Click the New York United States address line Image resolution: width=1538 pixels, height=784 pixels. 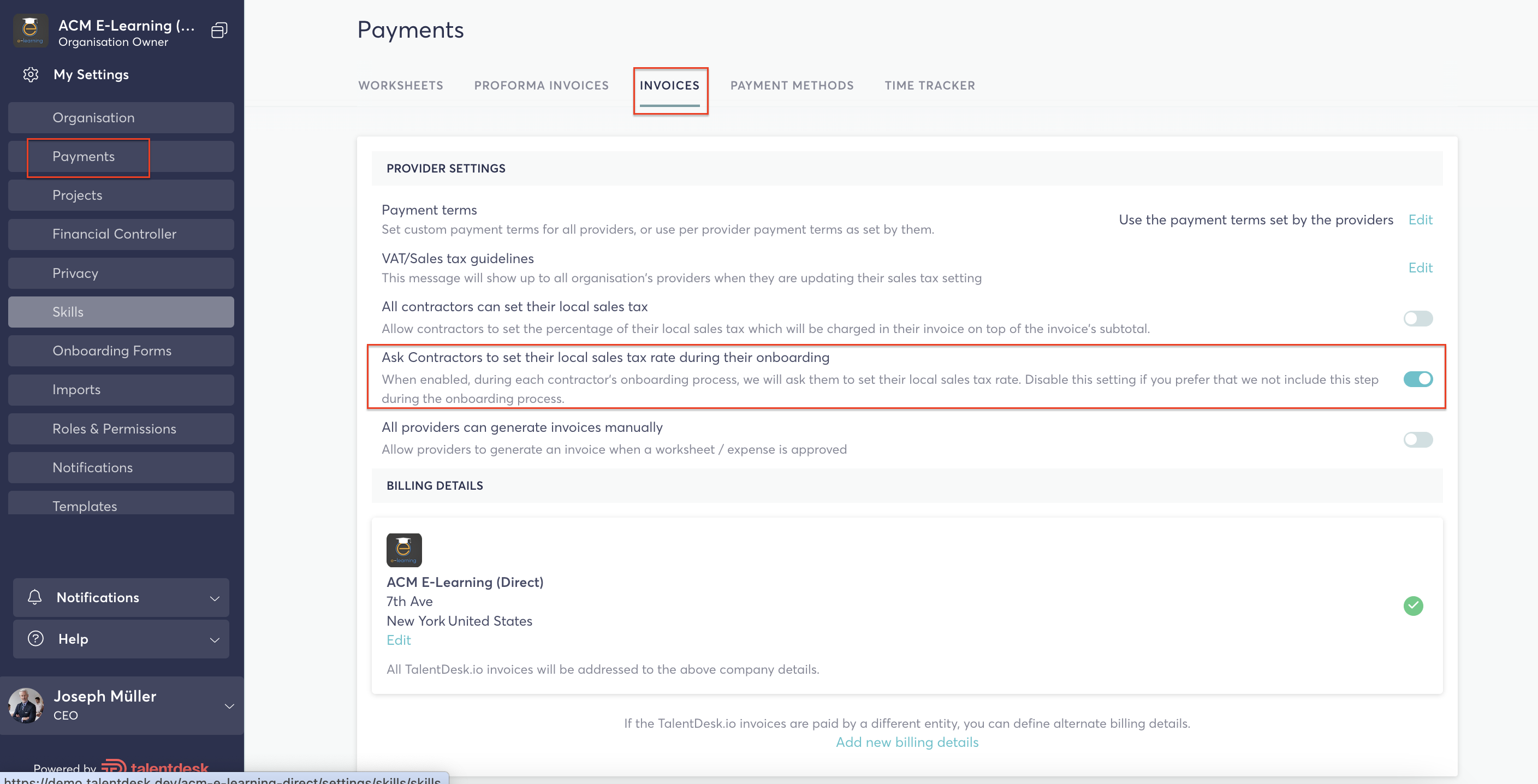[x=459, y=621]
